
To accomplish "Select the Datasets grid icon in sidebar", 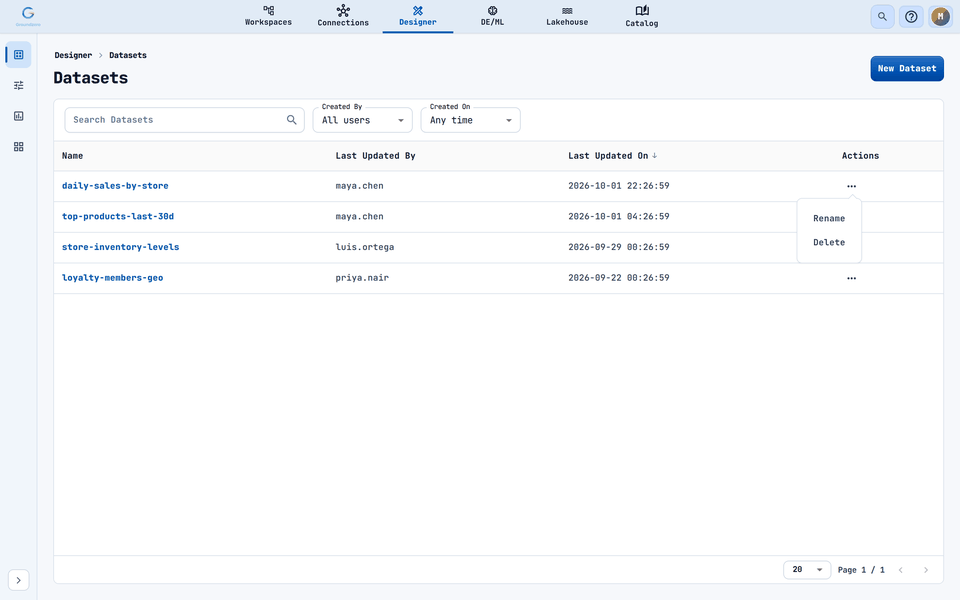I will (18, 54).
